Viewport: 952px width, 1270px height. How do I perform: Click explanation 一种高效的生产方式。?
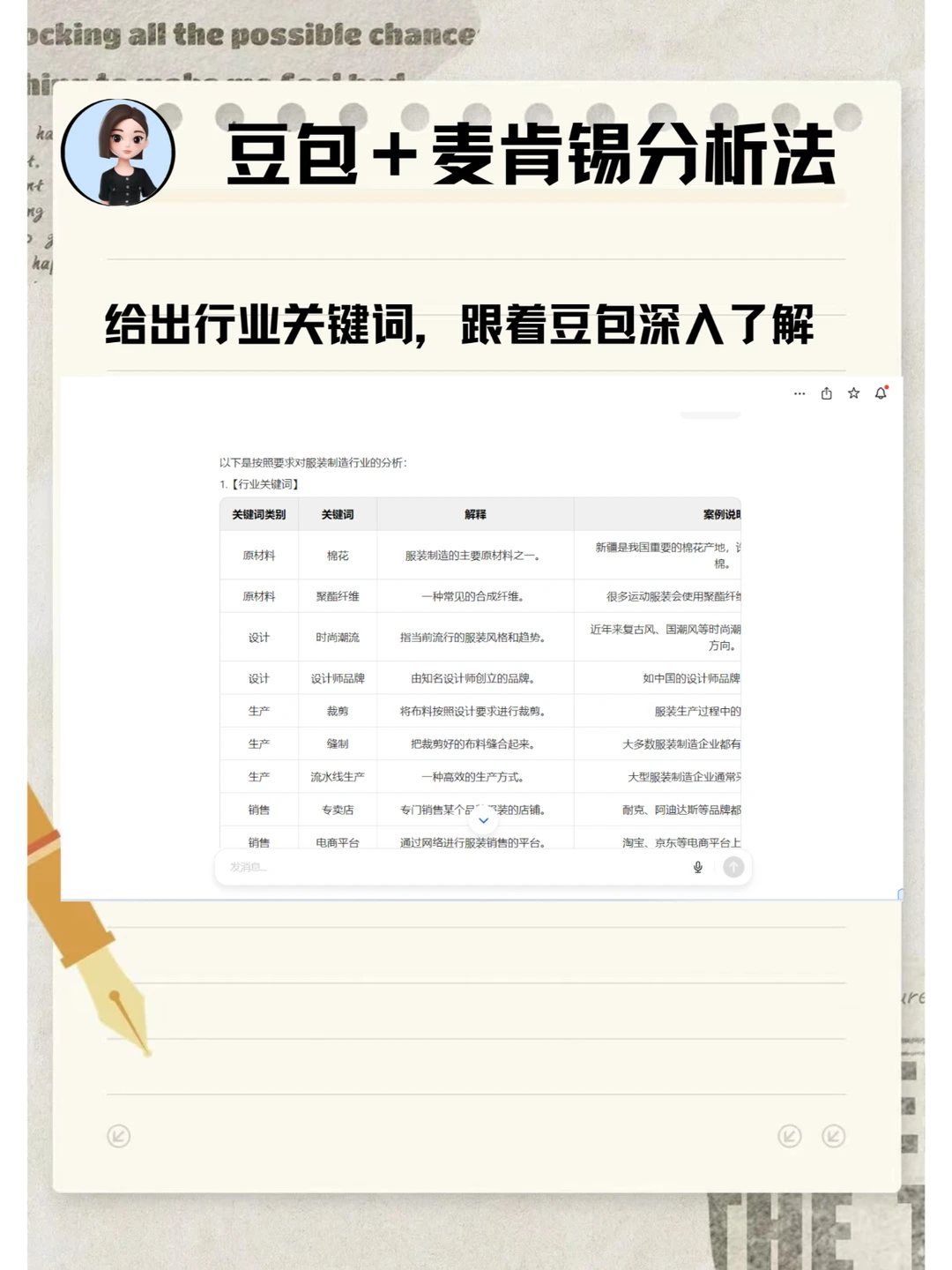coord(473,777)
